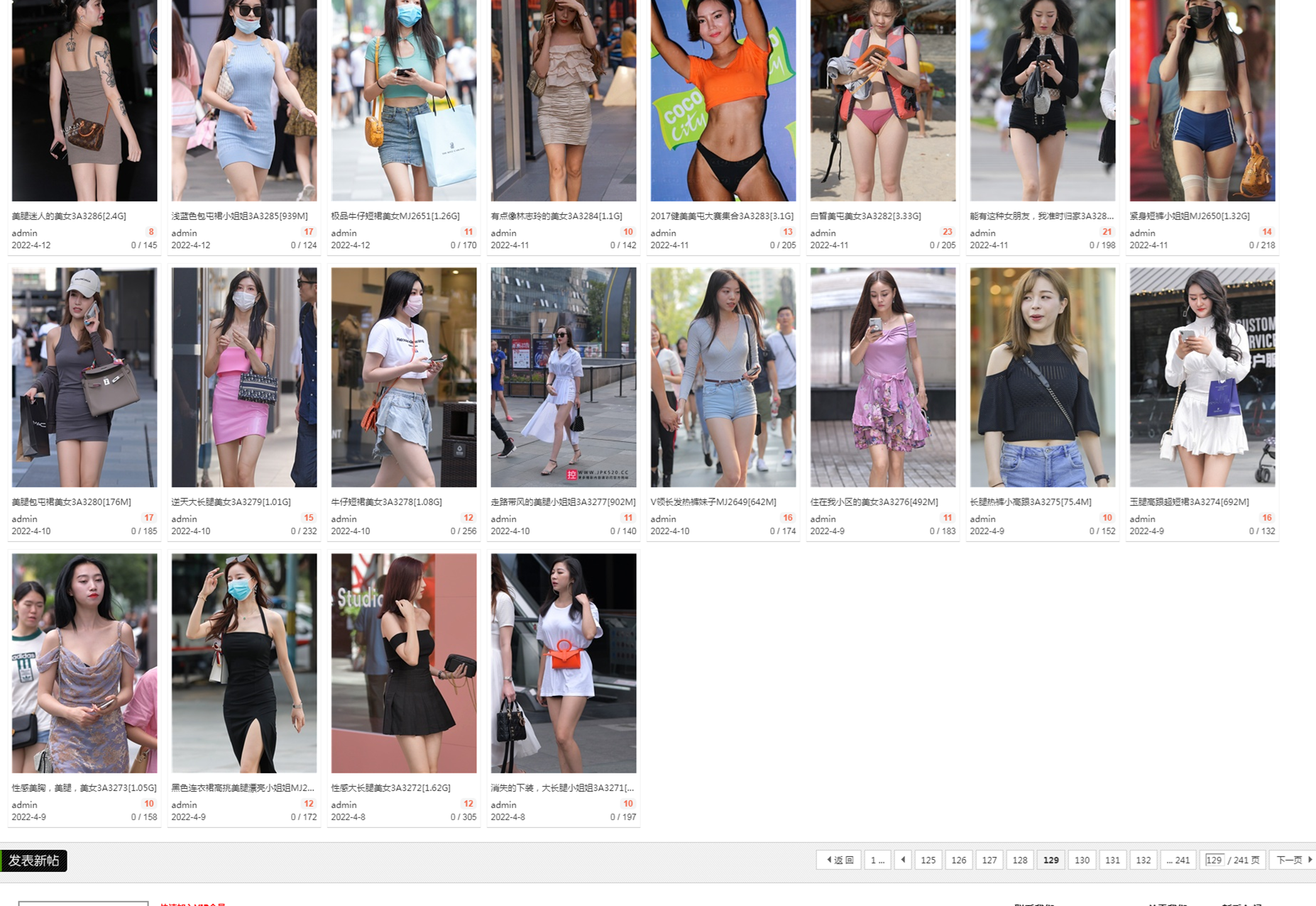The height and width of the screenshot is (906, 1316).
Task: Open title link ending 3A3272[1.62G]
Action: (x=391, y=788)
